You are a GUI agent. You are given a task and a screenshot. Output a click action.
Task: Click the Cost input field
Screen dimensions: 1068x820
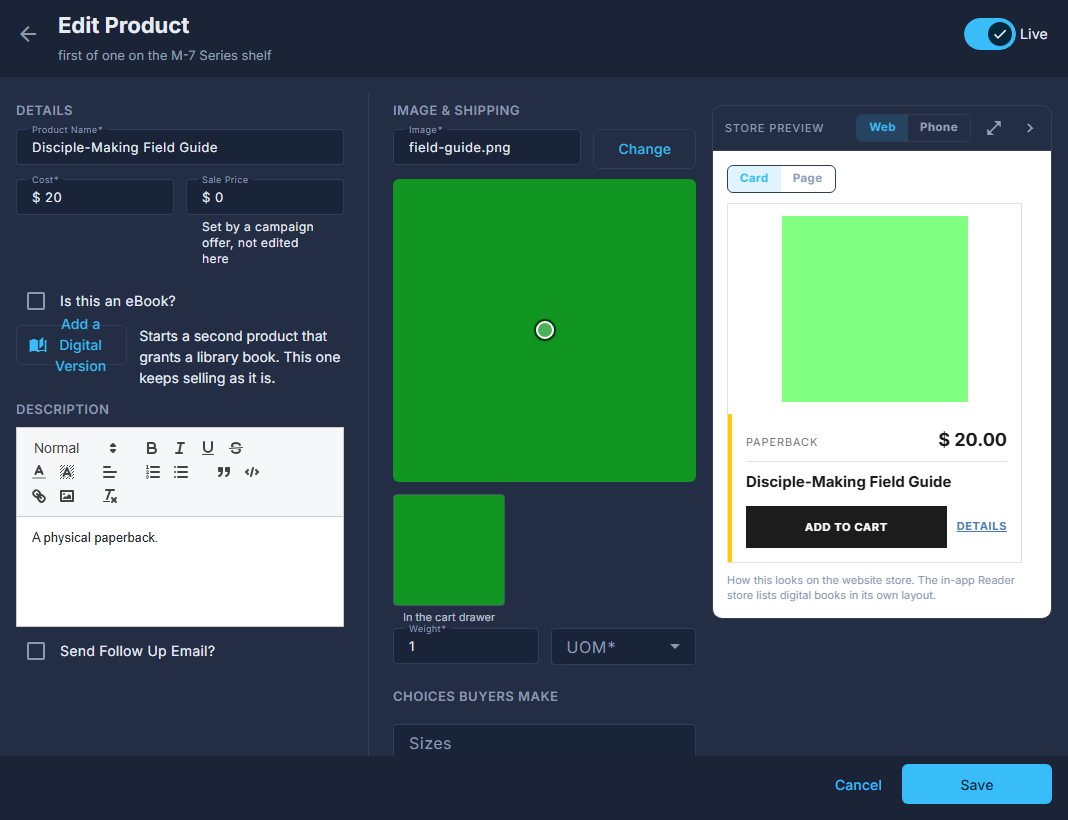coord(95,197)
